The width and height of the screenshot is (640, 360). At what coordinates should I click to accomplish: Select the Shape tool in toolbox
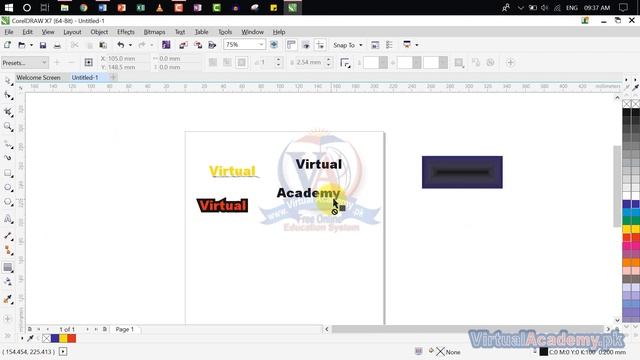tap(8, 96)
